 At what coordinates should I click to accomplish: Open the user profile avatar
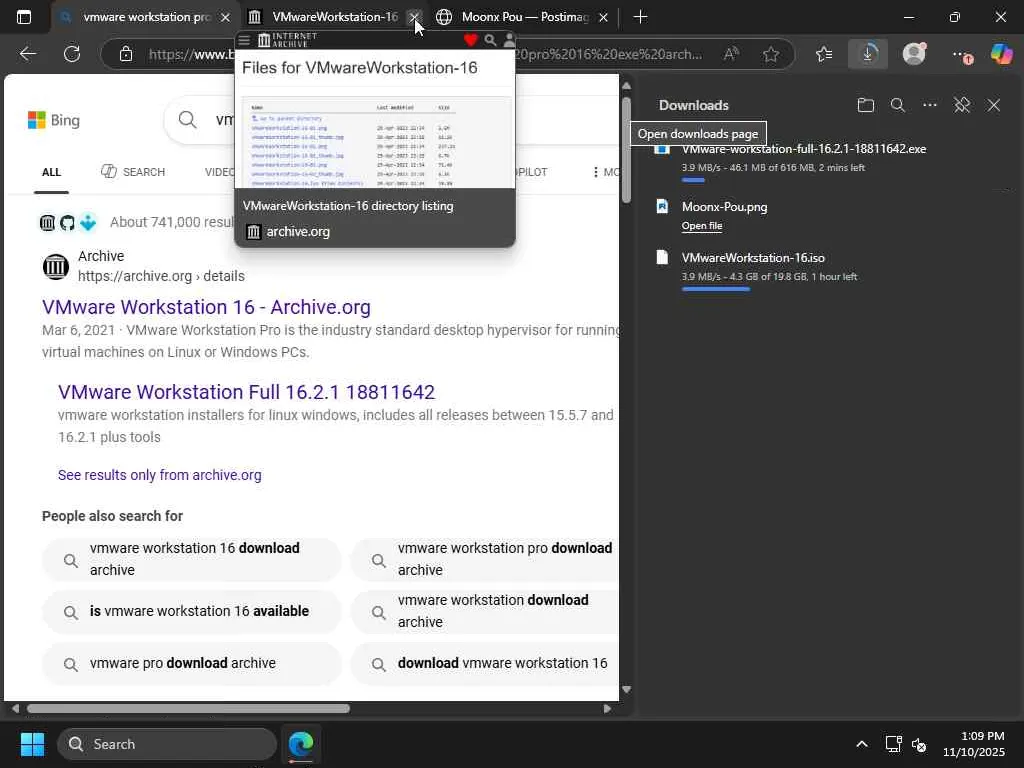(x=914, y=54)
